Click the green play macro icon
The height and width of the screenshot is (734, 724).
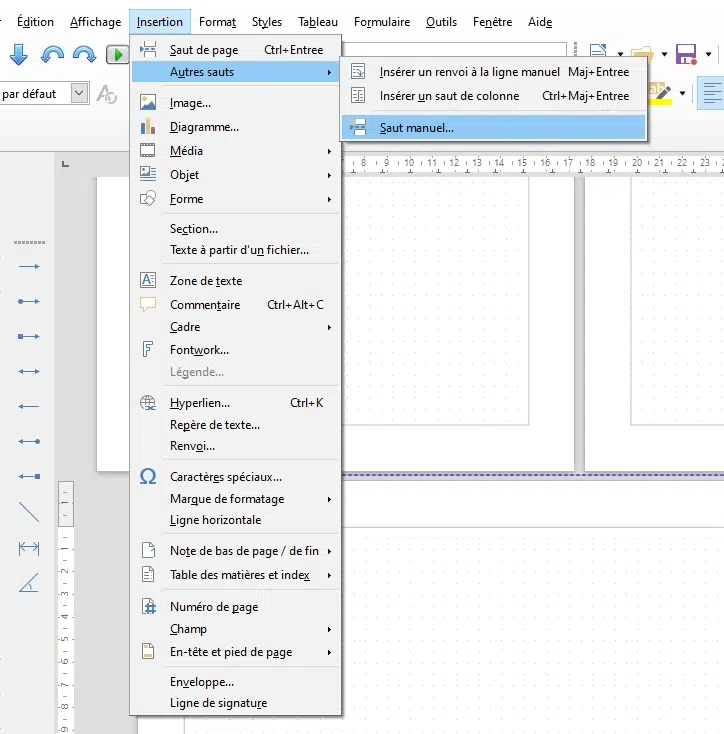point(117,54)
